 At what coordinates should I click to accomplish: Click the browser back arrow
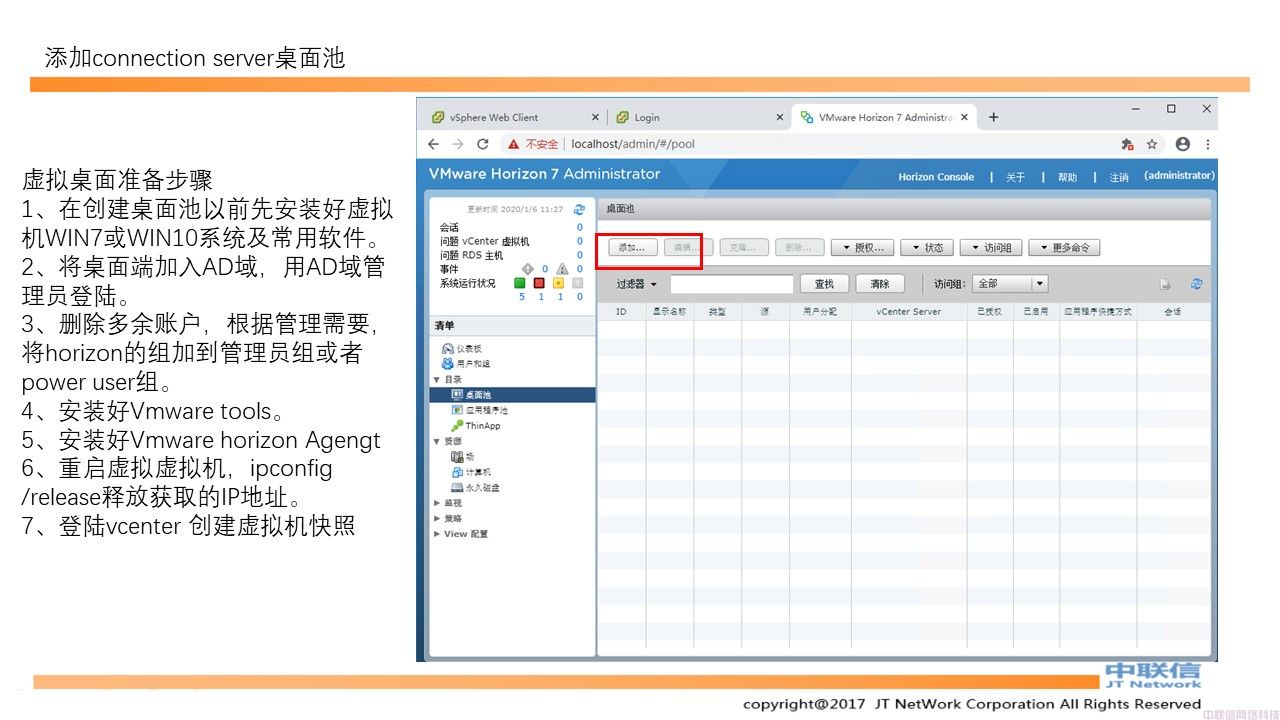click(434, 144)
